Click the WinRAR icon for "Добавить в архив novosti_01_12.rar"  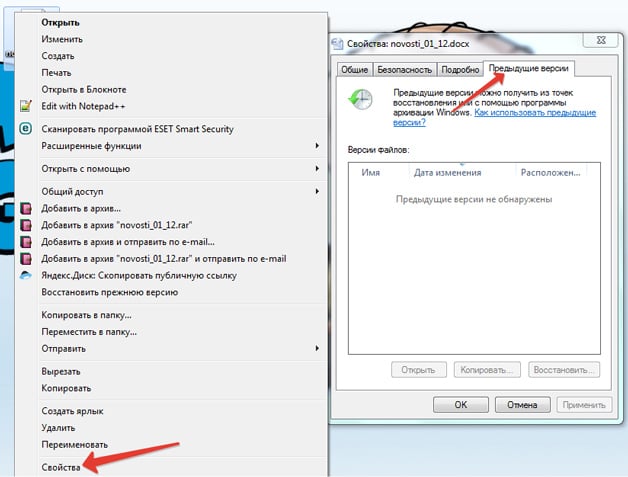point(27,225)
